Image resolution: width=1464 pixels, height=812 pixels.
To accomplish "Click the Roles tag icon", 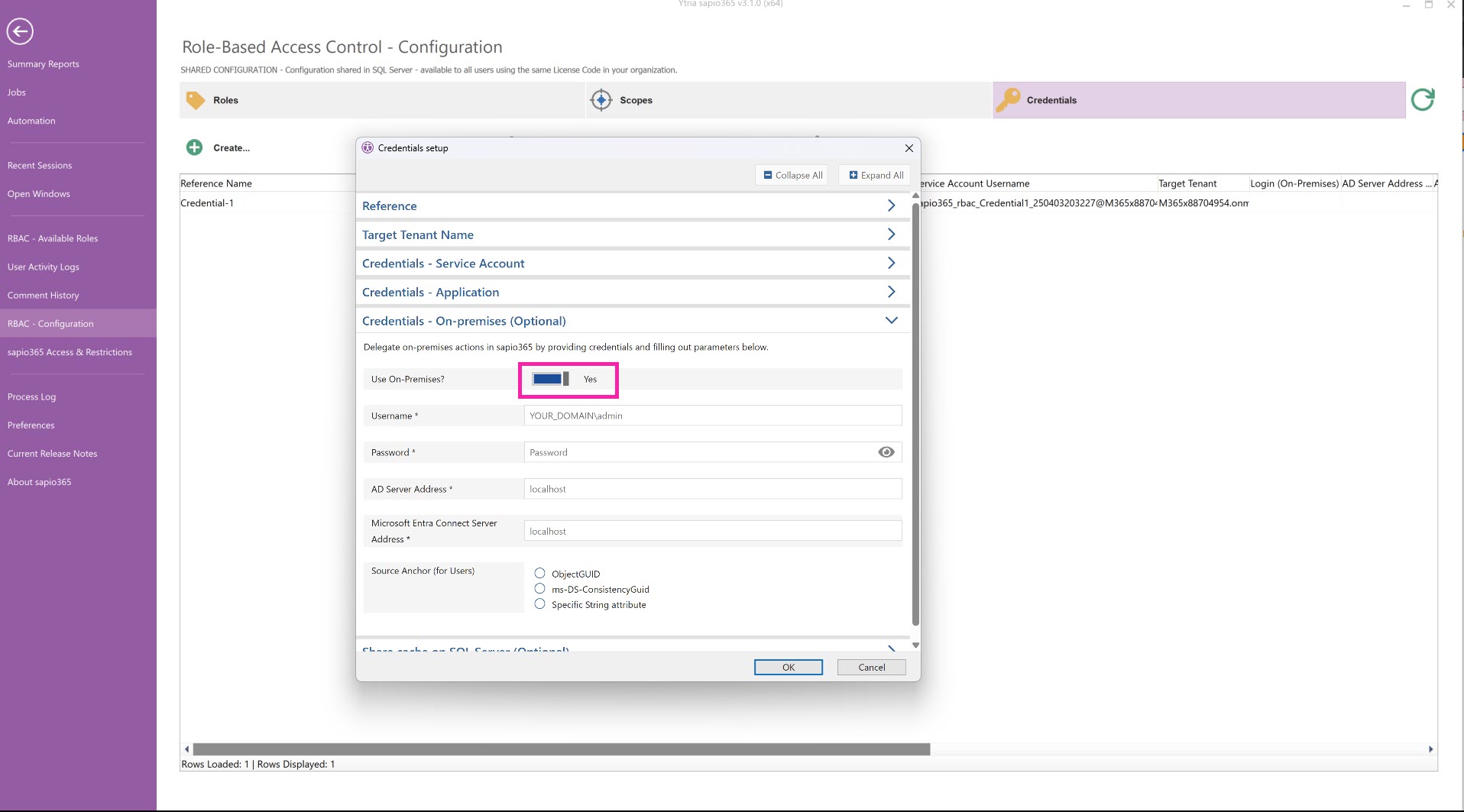I will [196, 100].
